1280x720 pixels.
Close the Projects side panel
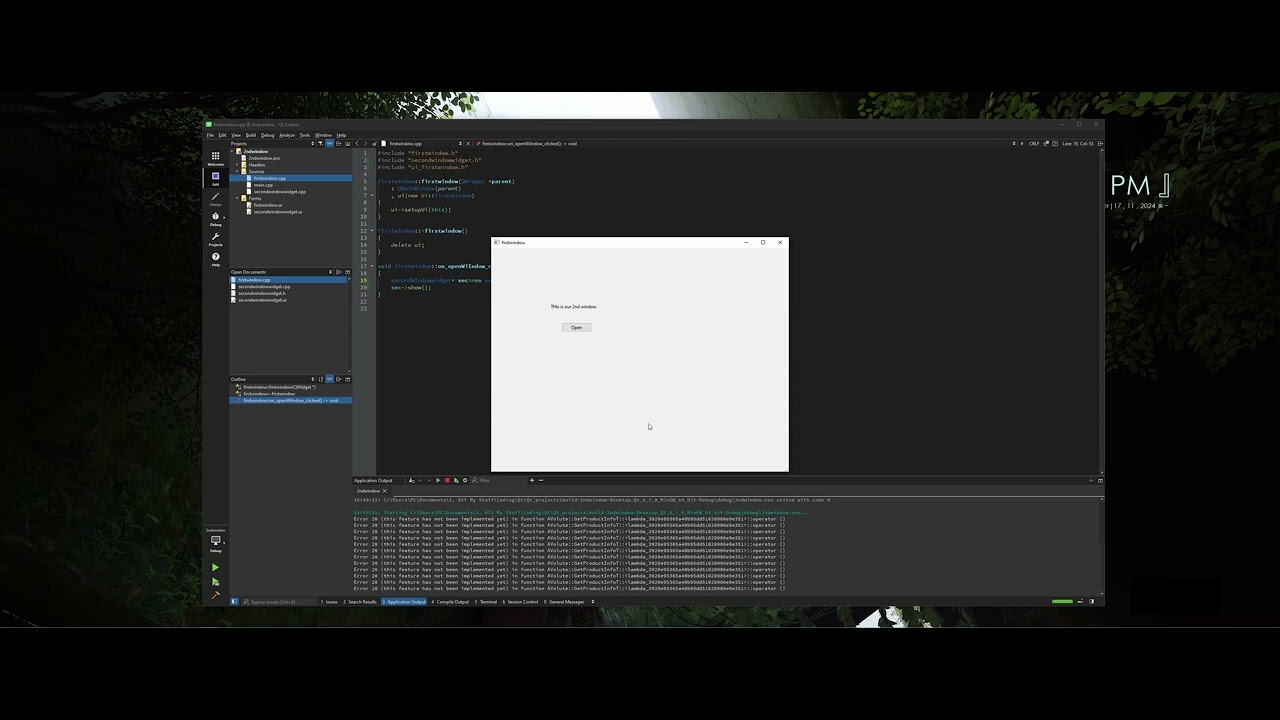tap(347, 143)
